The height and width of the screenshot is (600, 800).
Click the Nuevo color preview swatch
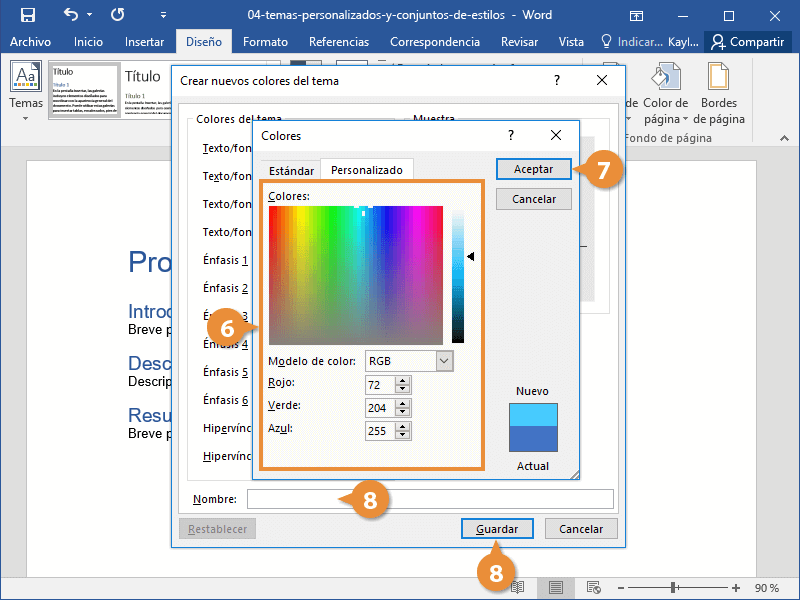533,415
